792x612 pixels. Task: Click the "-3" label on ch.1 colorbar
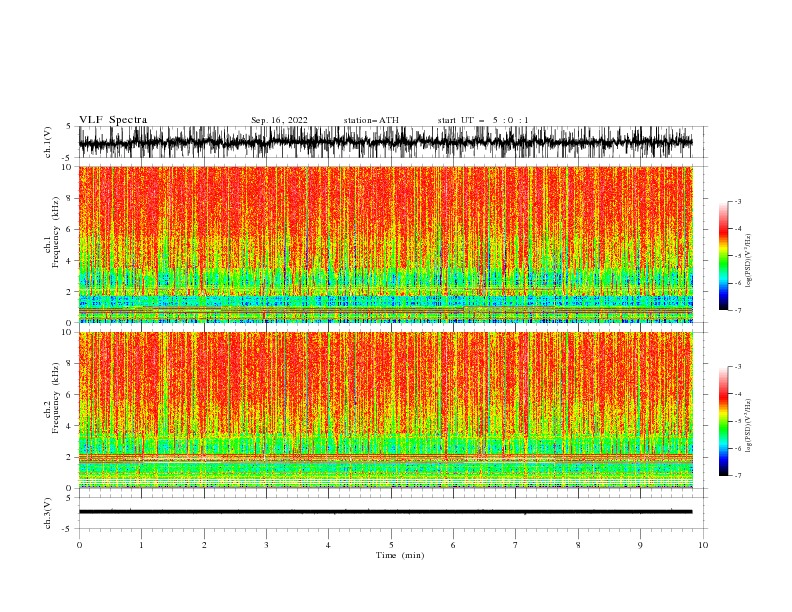[x=738, y=201]
